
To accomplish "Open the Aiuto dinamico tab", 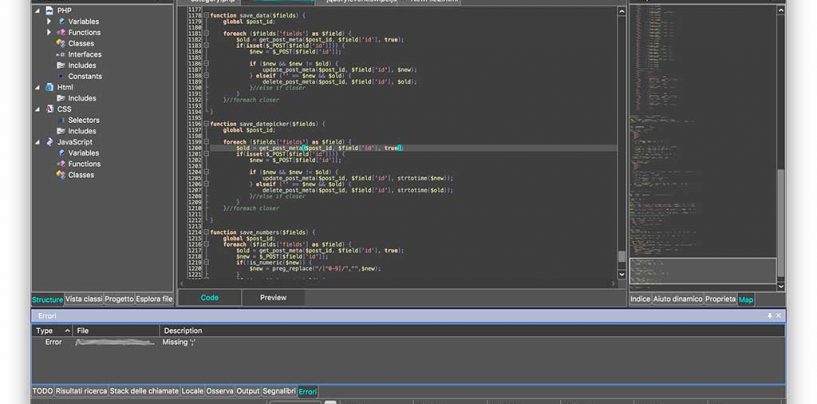I will 677,299.
